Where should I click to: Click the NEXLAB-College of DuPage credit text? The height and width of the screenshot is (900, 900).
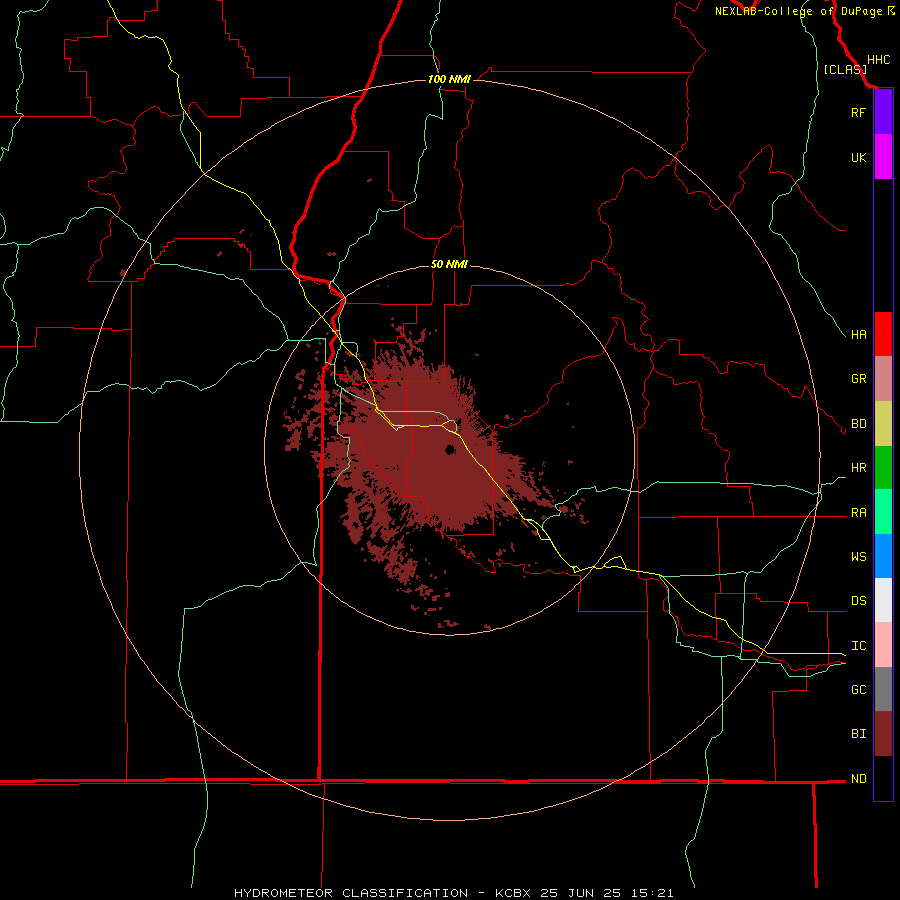[804, 11]
